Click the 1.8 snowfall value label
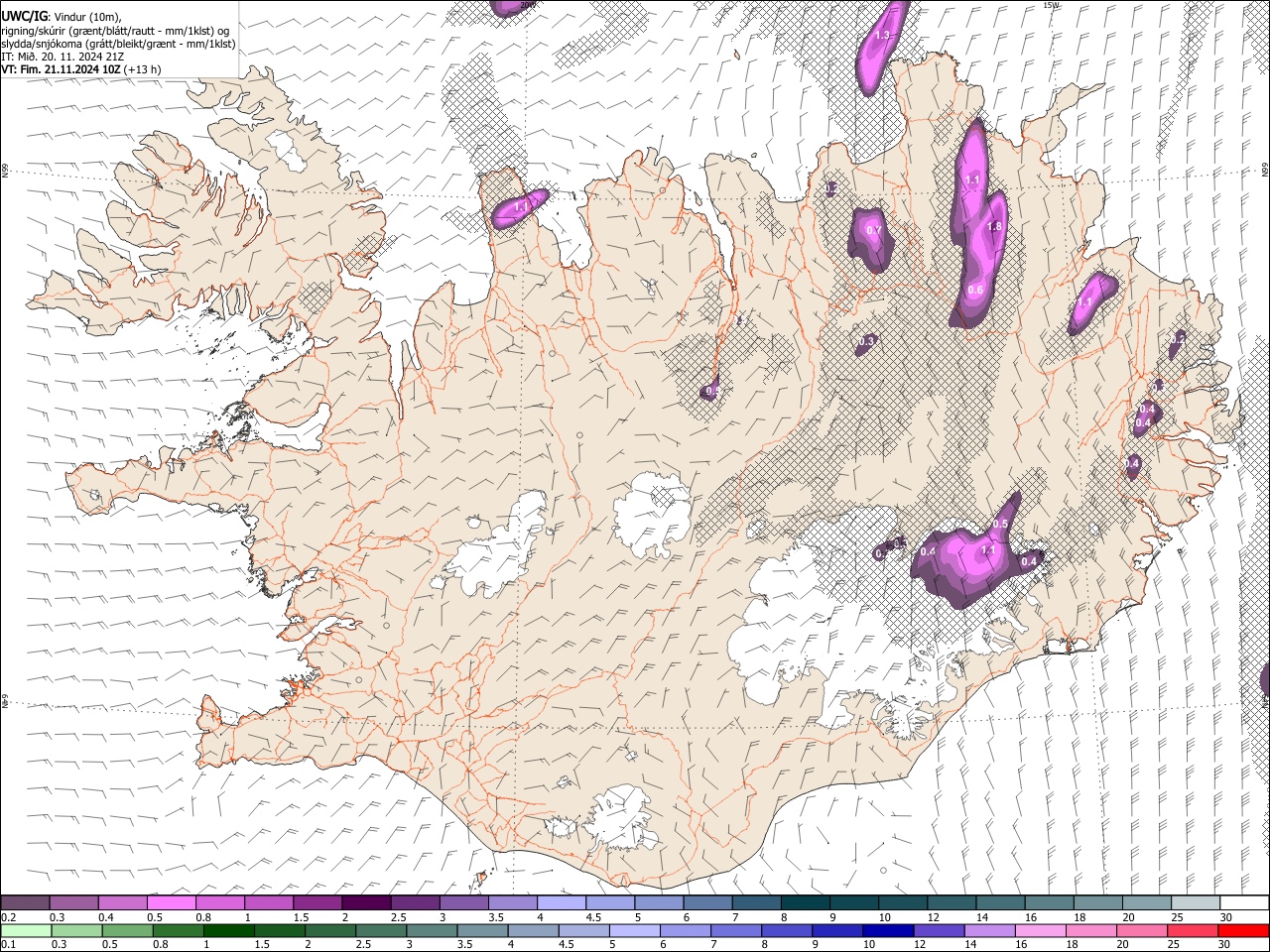The width and height of the screenshot is (1270, 952). tap(995, 227)
